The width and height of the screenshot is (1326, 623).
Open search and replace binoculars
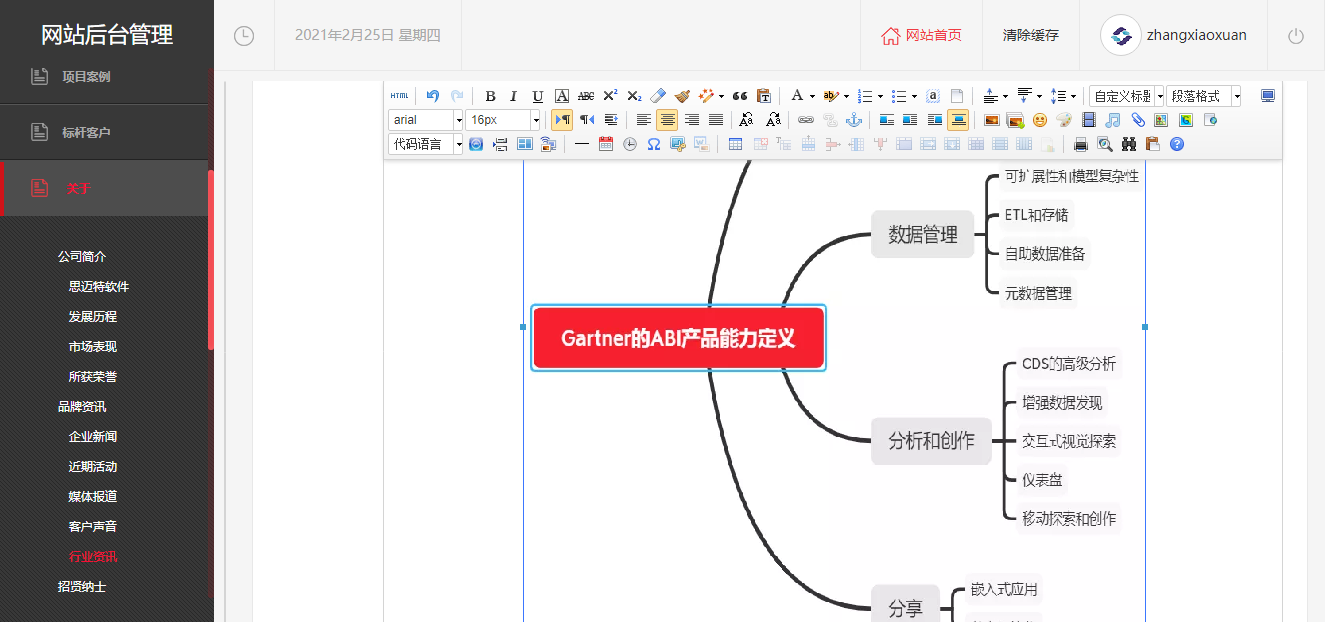[x=1129, y=144]
